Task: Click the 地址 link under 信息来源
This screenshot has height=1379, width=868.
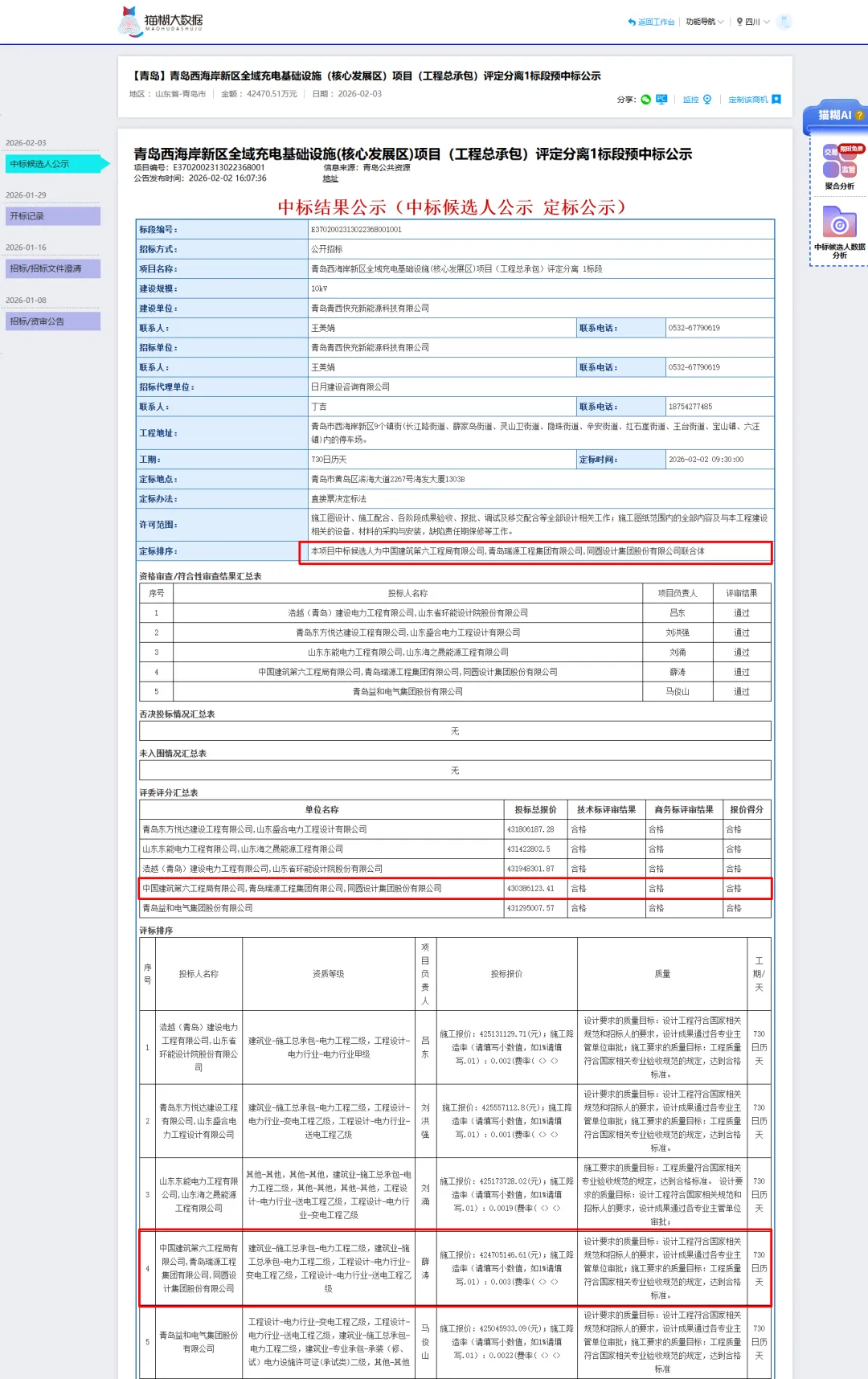Action: [x=330, y=178]
